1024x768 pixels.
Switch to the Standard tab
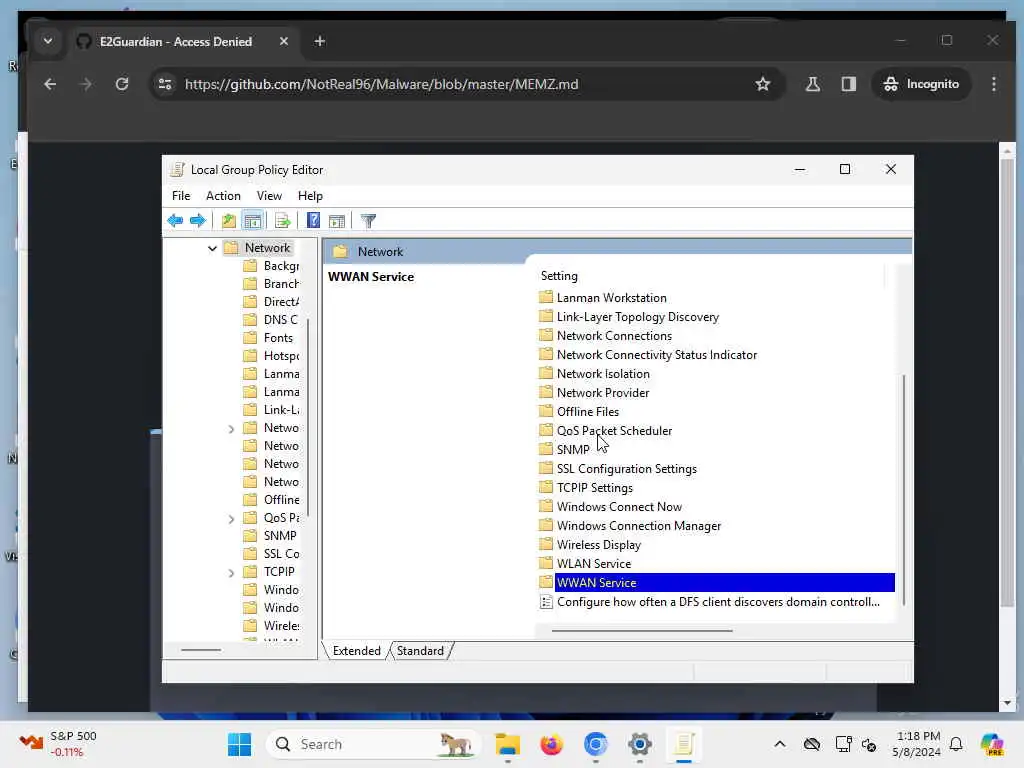point(420,650)
